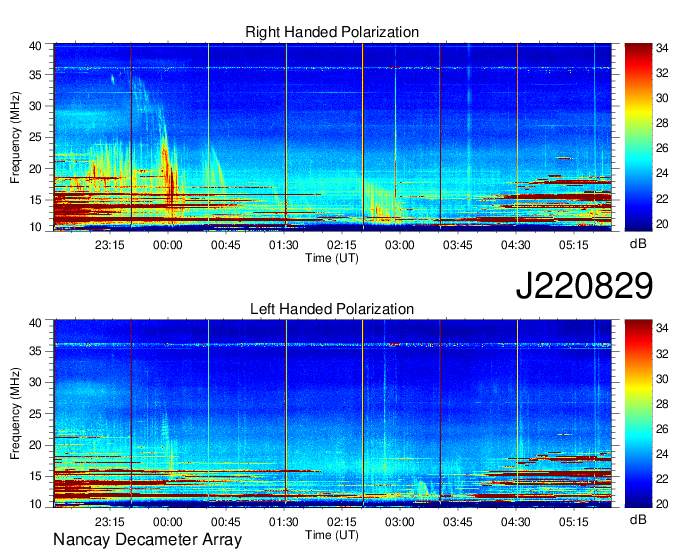The width and height of the screenshot is (680, 552).
Task: Click the 30 MHz tick on Left Handed frequency axis
Action: pyautogui.click(x=35, y=382)
